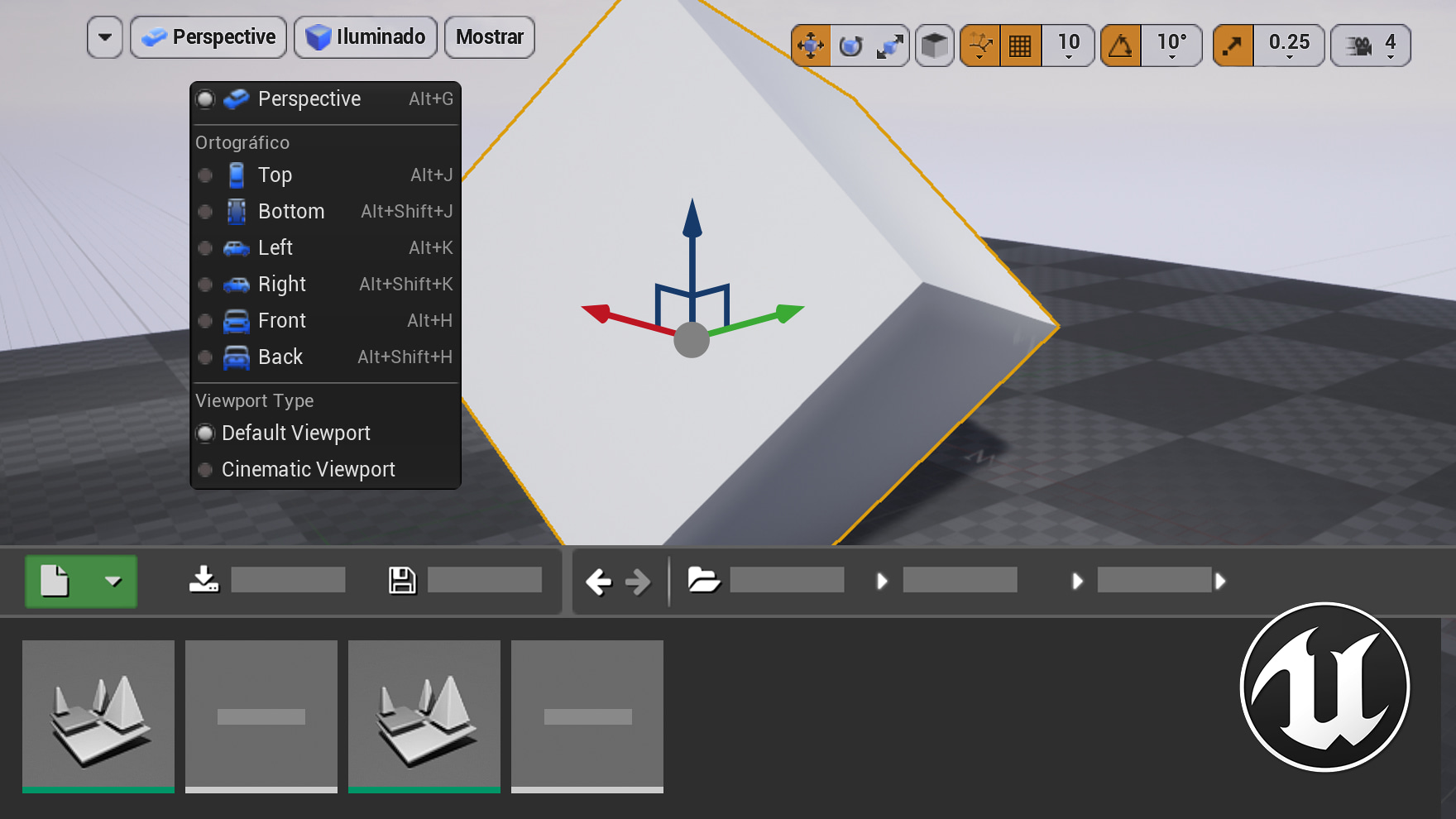The width and height of the screenshot is (1456, 819).
Task: Choose Default Viewport type
Action: point(325,433)
